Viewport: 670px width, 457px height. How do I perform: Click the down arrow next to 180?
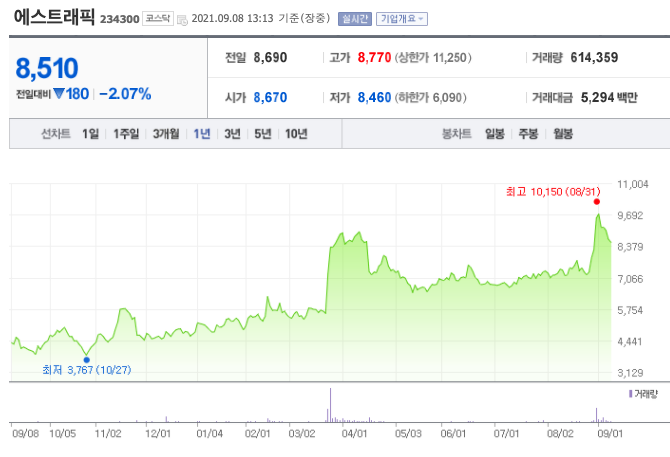point(59,94)
